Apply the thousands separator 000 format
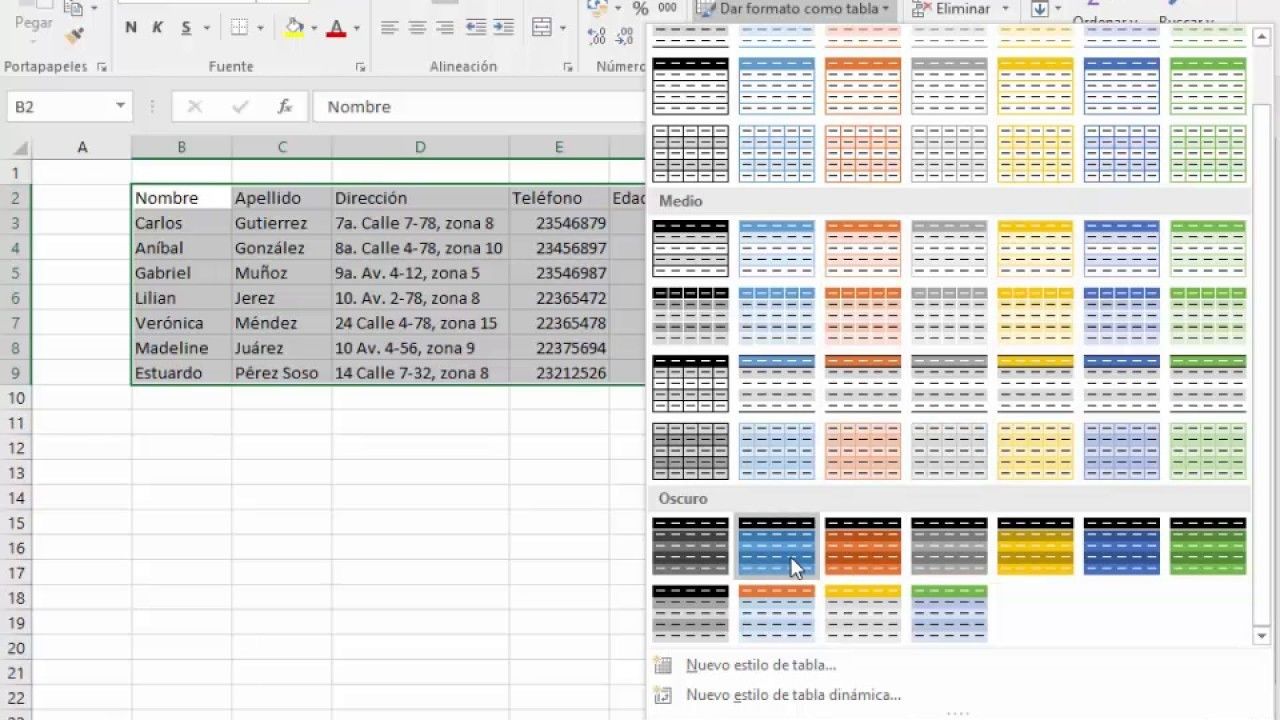Image resolution: width=1280 pixels, height=720 pixels. tap(667, 8)
